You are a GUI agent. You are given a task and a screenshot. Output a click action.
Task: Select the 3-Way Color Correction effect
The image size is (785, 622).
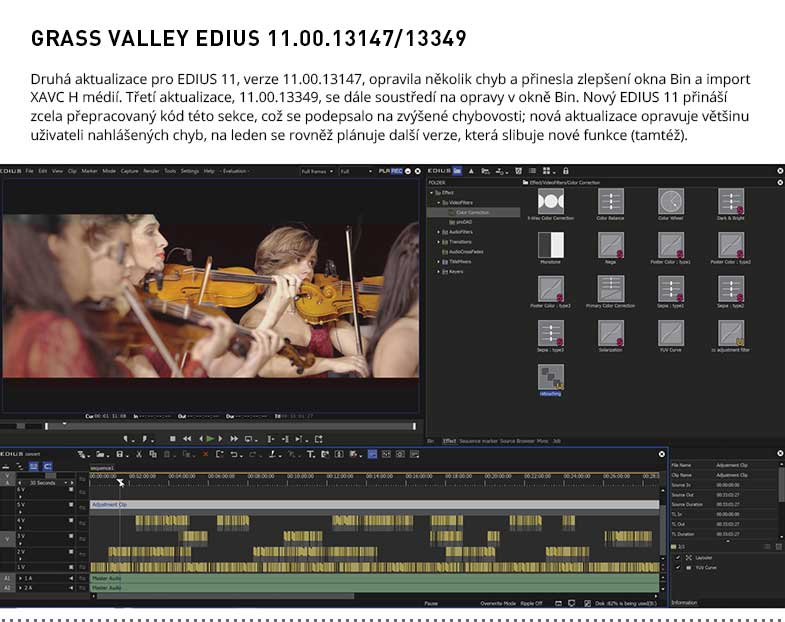551,204
